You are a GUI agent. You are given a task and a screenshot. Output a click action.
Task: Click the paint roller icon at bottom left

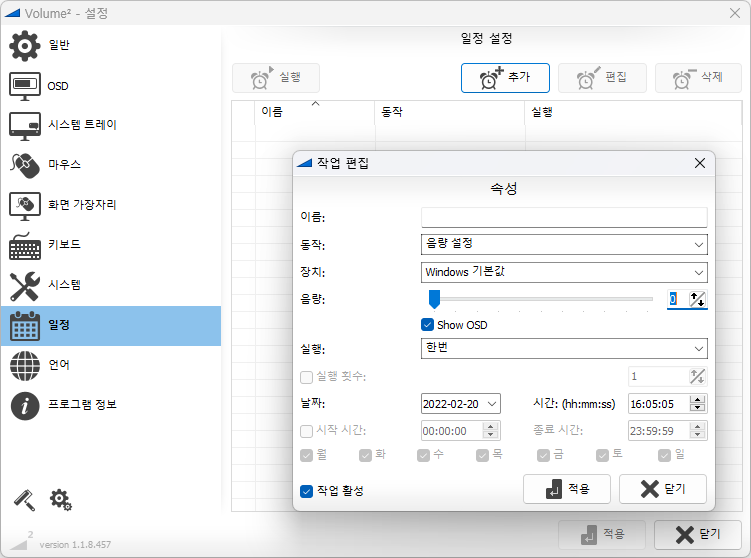[24, 500]
